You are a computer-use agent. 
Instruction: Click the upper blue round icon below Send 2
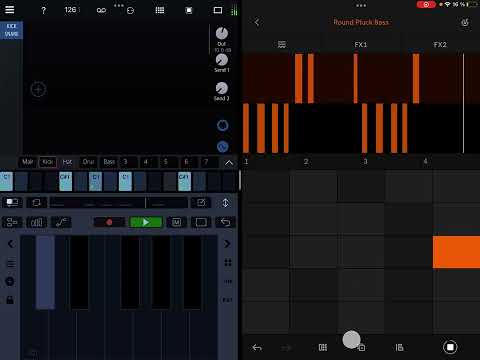click(x=223, y=125)
